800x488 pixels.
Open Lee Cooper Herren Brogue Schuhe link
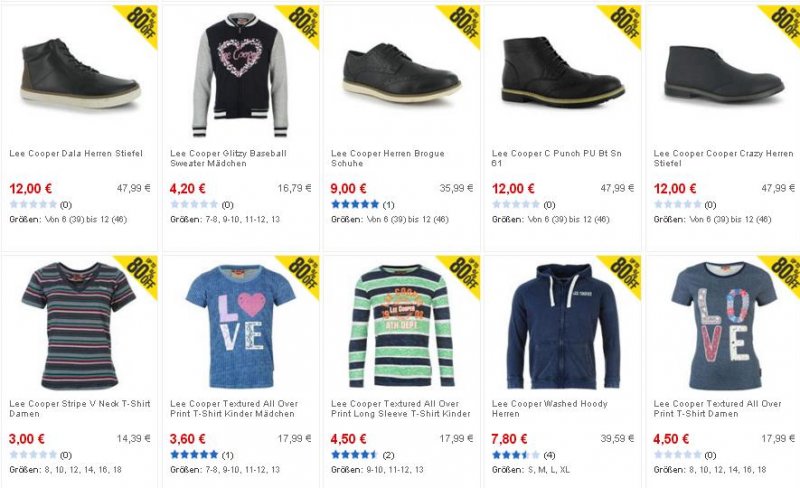(x=388, y=158)
